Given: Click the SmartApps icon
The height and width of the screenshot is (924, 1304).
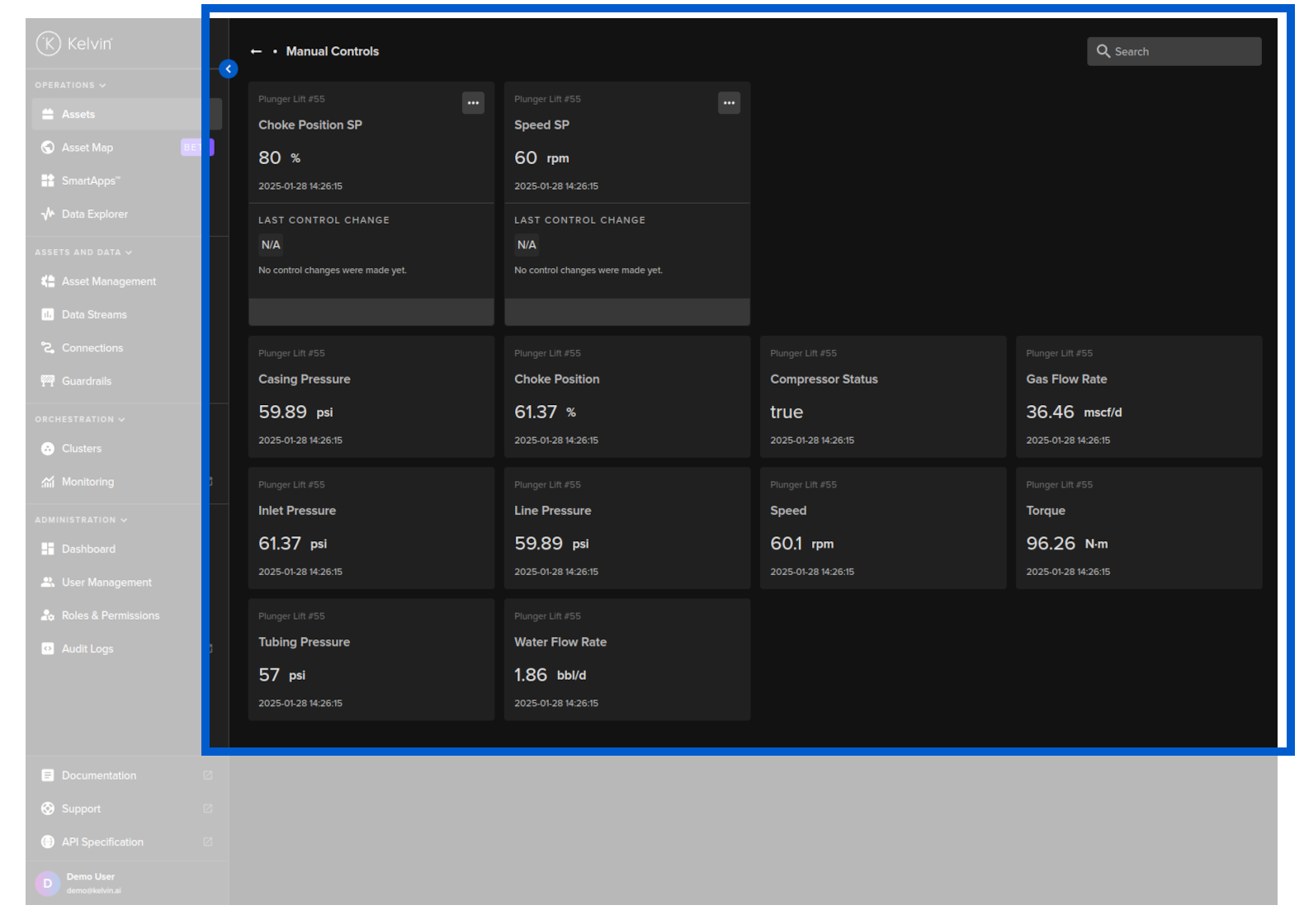Looking at the screenshot, I should tap(48, 181).
